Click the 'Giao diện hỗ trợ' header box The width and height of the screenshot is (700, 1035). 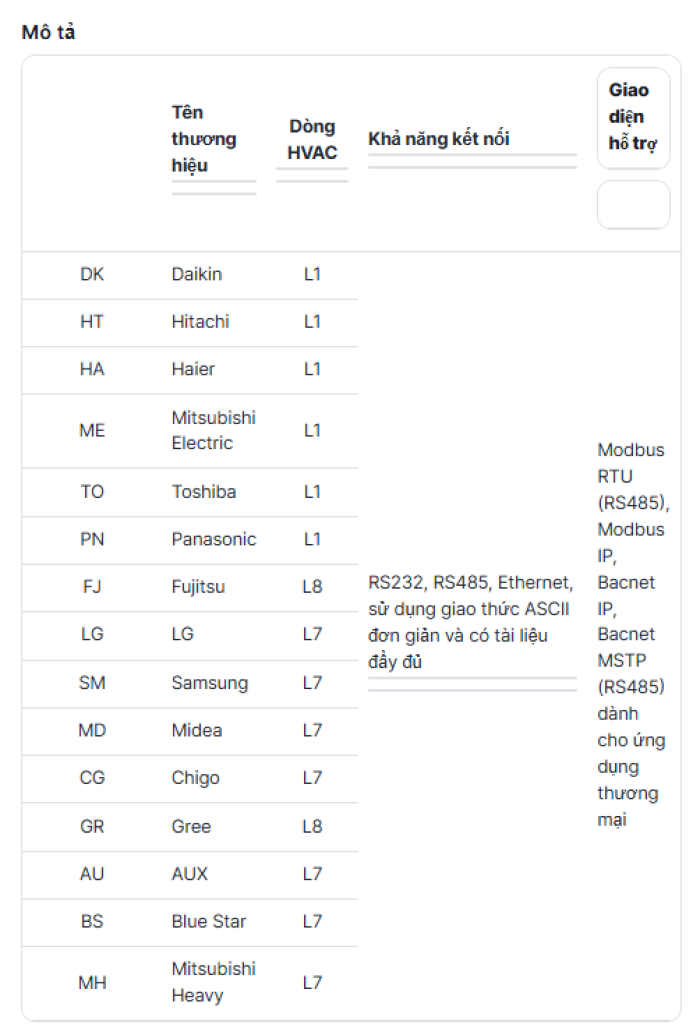(633, 118)
